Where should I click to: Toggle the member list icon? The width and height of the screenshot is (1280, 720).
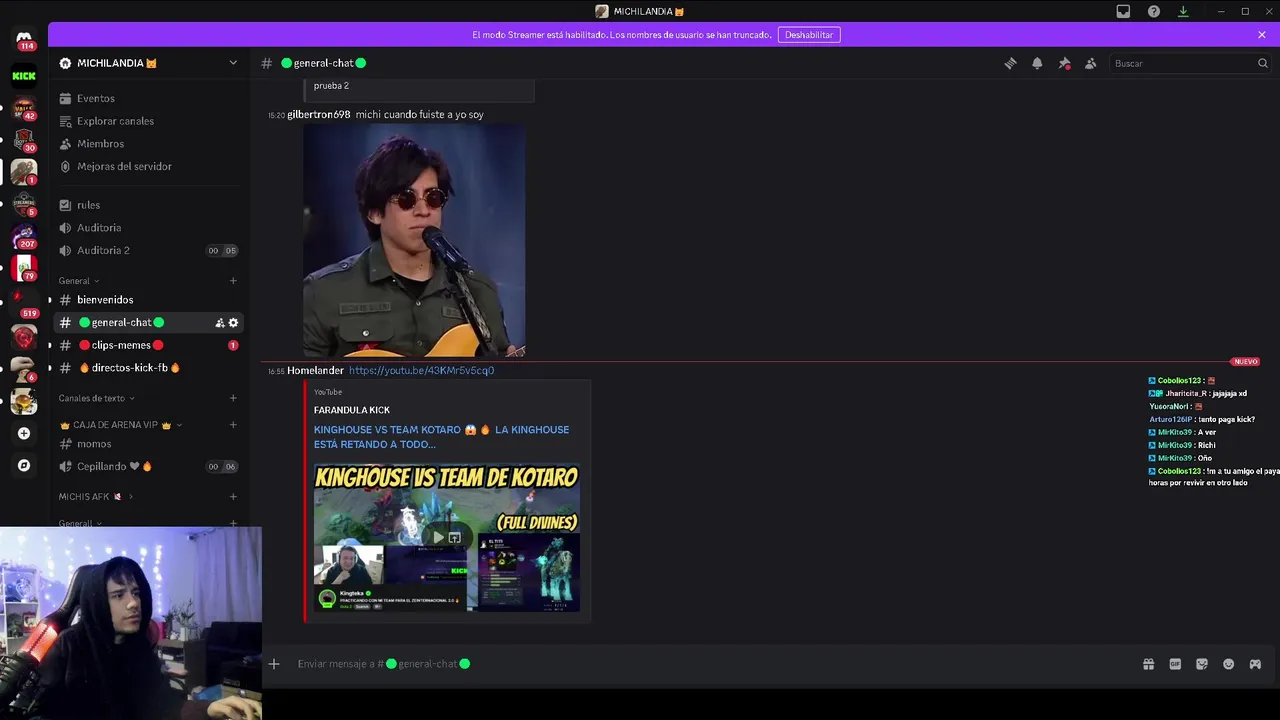tap(1091, 63)
